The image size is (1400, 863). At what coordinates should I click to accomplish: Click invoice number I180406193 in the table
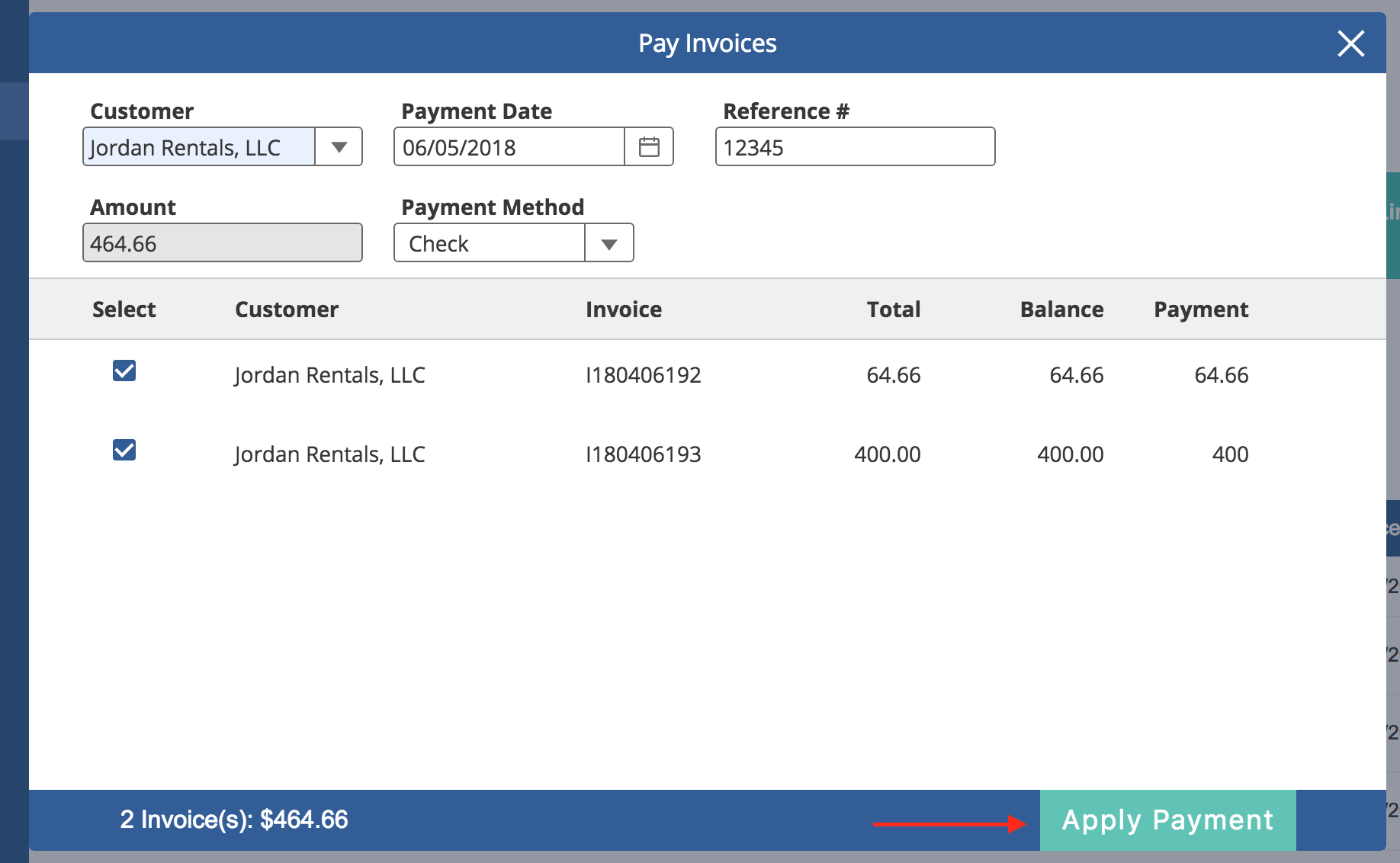pyautogui.click(x=643, y=454)
